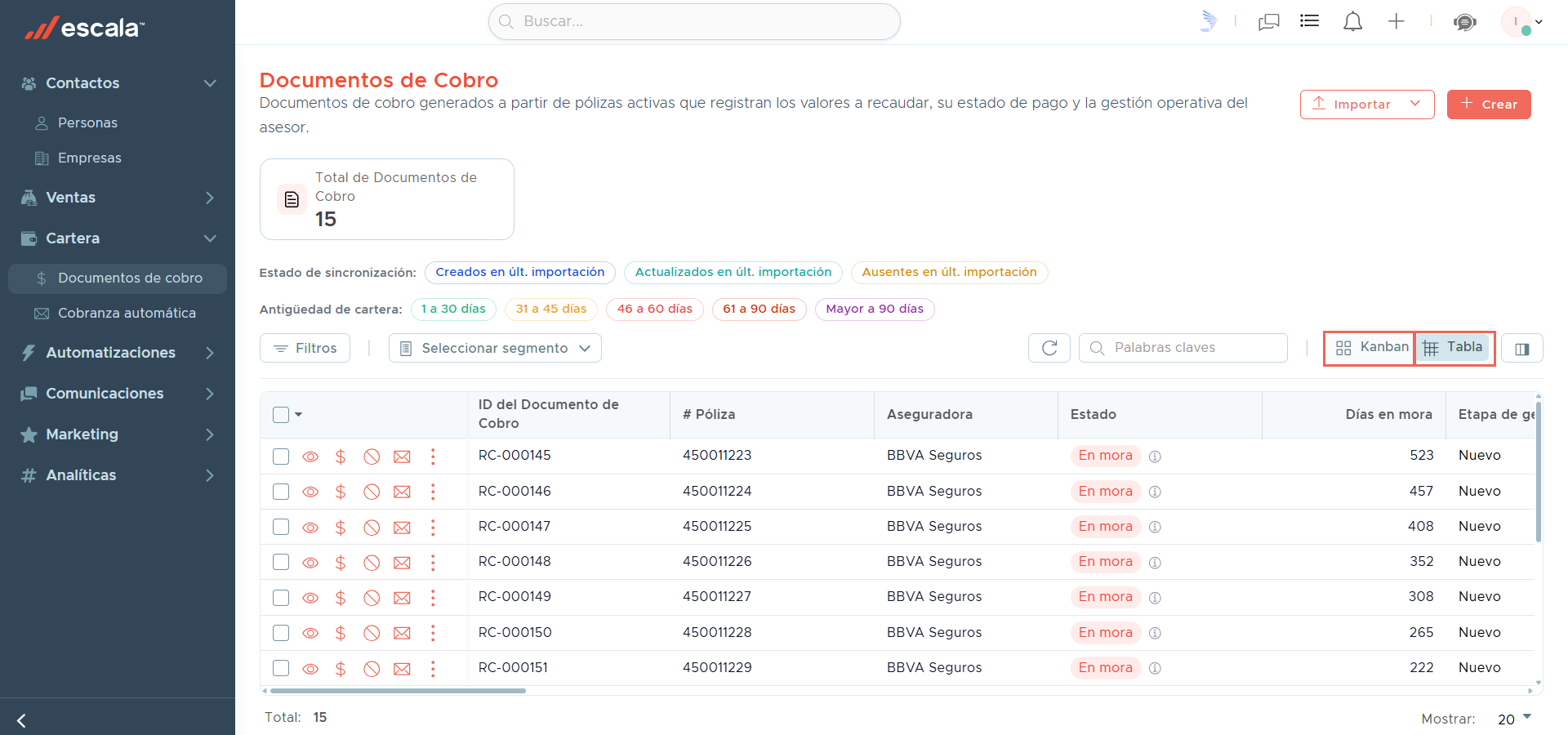Open the Mostrar rows-per-page dropdown

click(1515, 719)
